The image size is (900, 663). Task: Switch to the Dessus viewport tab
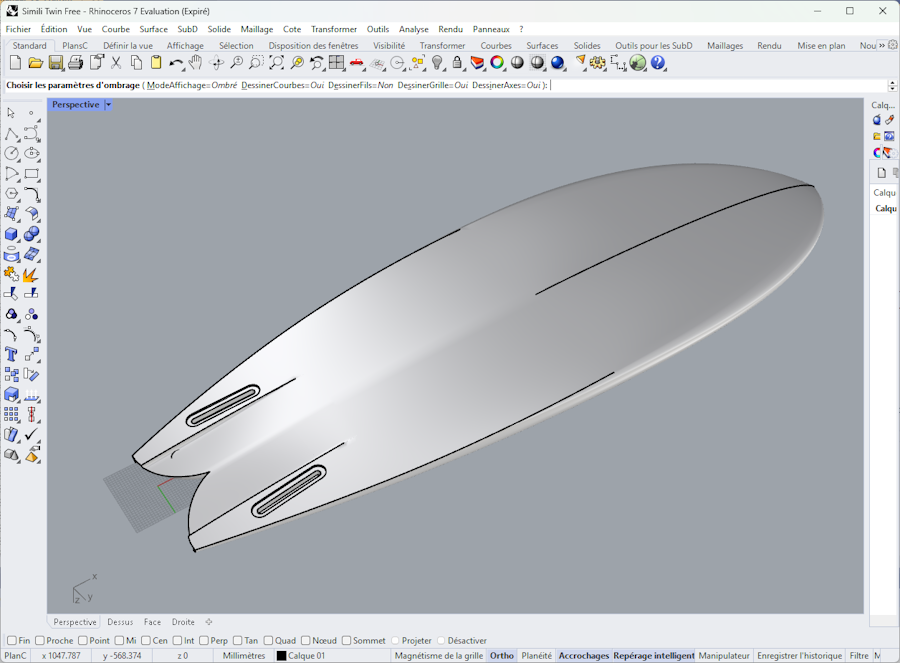120,622
